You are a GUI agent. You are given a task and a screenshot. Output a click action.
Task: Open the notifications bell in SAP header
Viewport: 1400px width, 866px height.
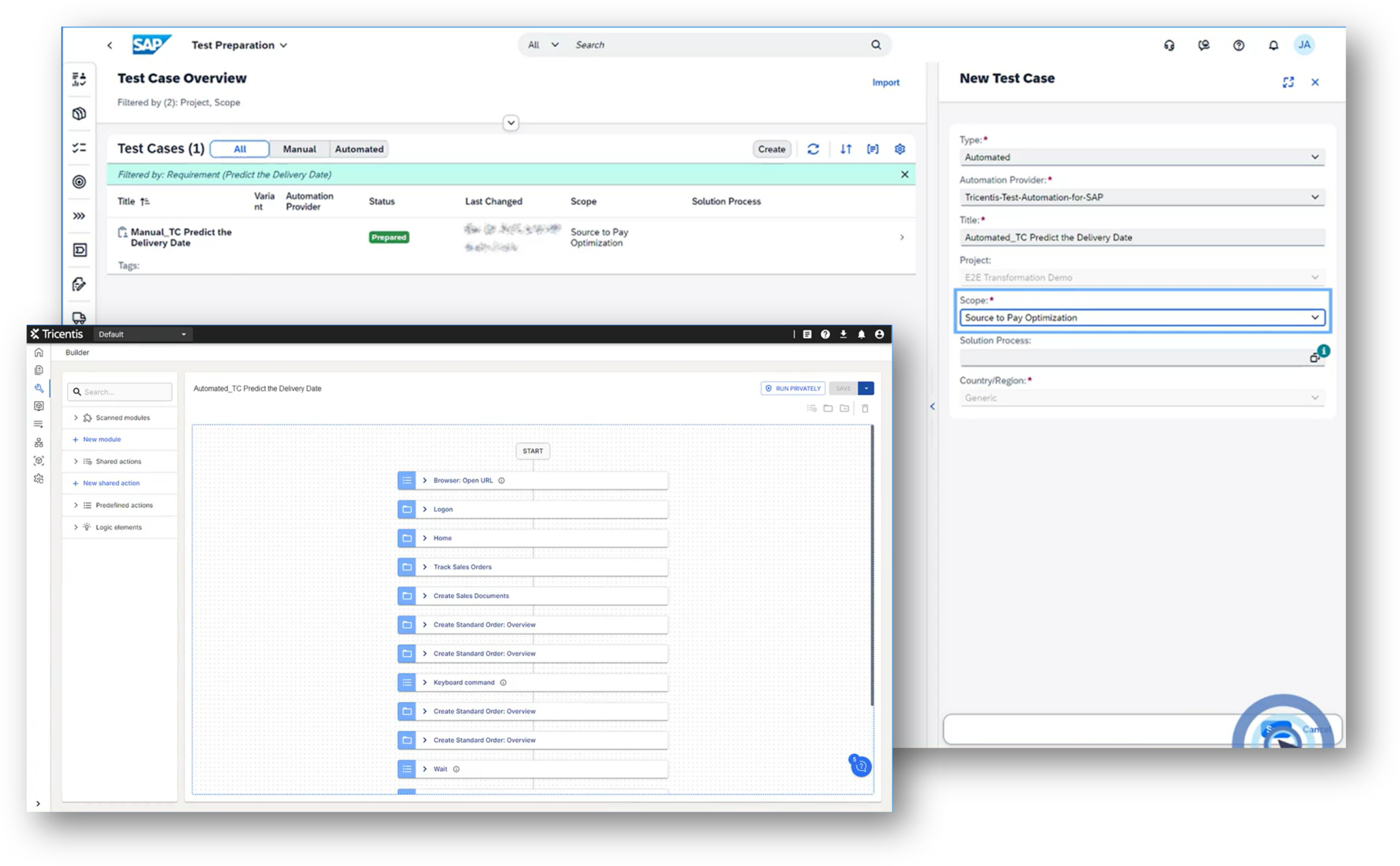point(1273,44)
